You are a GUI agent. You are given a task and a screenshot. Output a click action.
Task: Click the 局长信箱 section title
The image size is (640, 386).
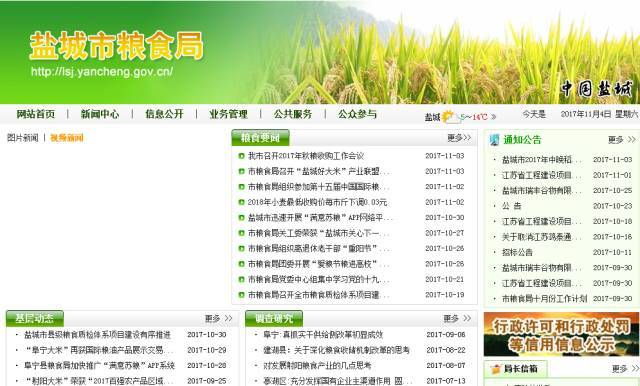521,369
